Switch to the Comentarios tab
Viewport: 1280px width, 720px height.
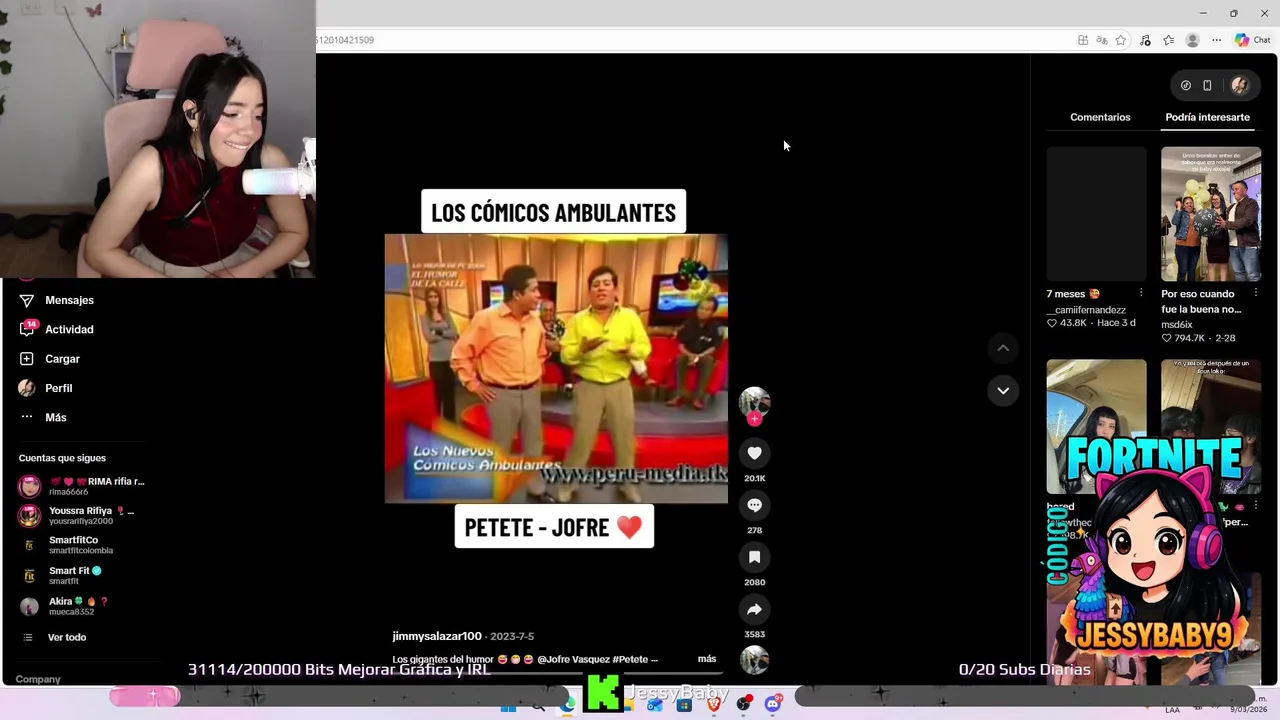point(1100,117)
